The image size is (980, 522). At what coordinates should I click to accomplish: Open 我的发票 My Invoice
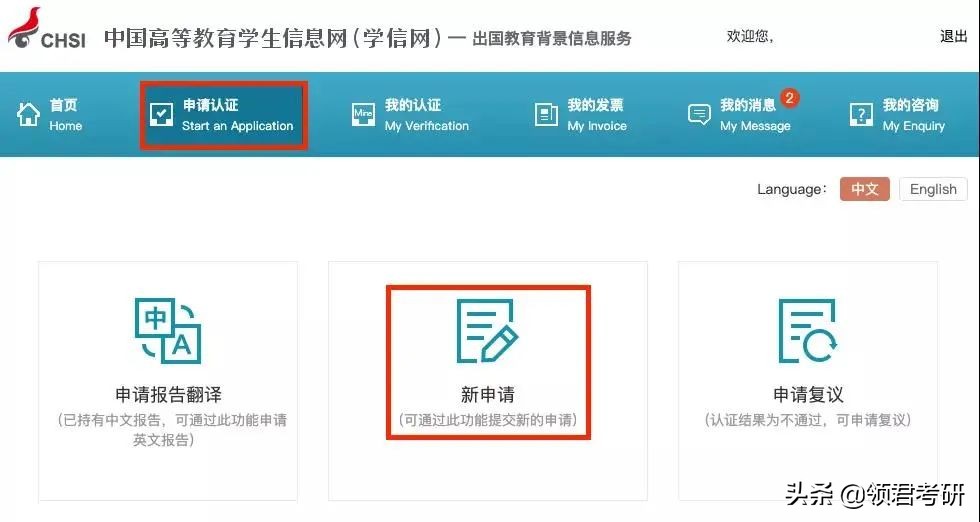pyautogui.click(x=581, y=115)
